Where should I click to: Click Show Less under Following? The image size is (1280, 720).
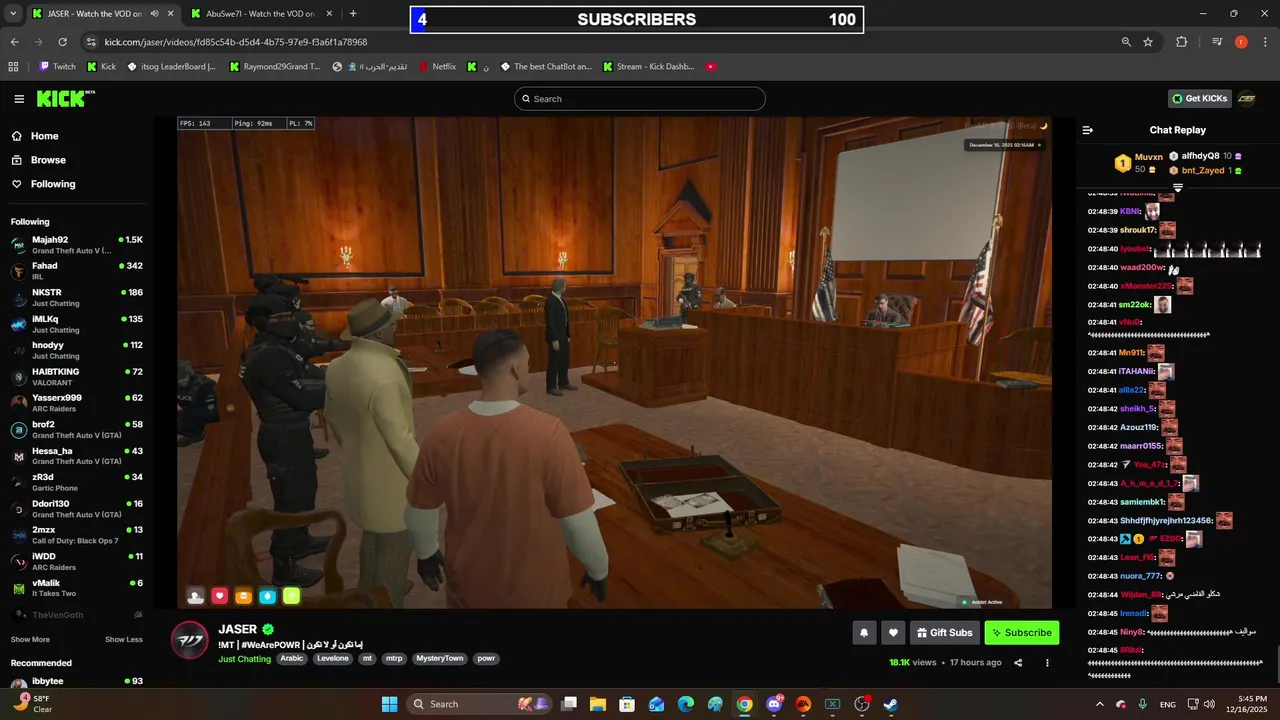[124, 640]
